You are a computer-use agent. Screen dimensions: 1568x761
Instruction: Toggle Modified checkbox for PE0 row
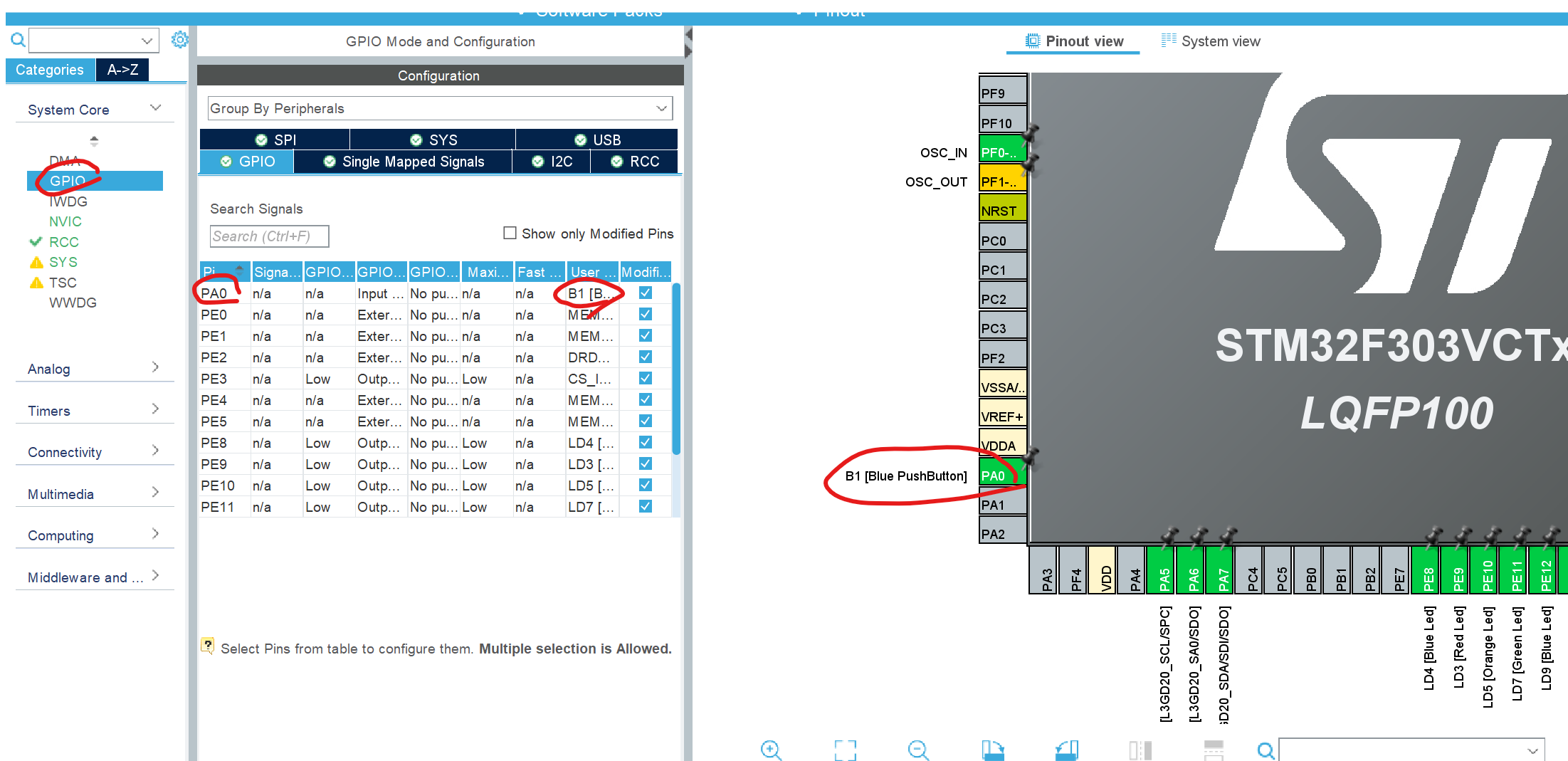click(645, 314)
